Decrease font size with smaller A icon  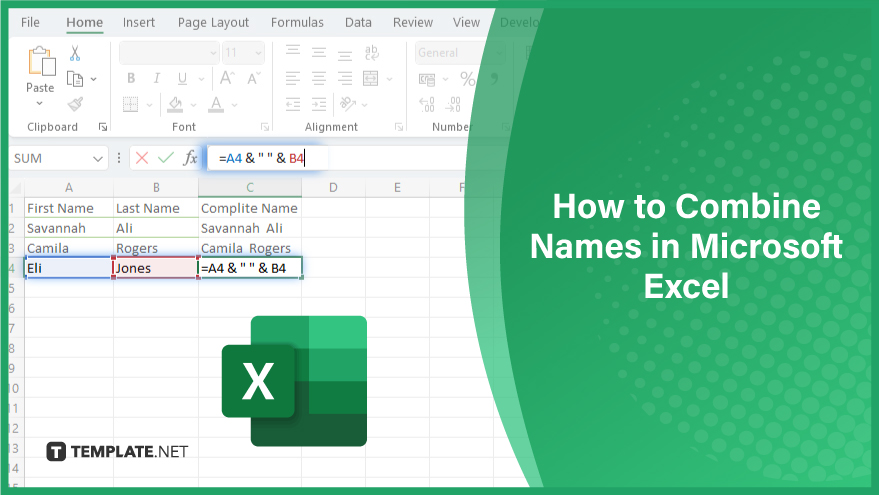(x=253, y=78)
